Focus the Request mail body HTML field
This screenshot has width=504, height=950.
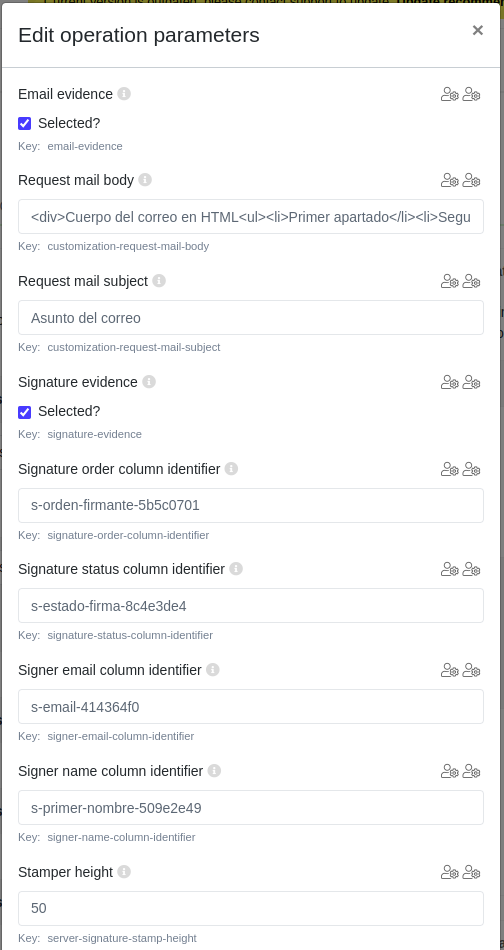[251, 216]
